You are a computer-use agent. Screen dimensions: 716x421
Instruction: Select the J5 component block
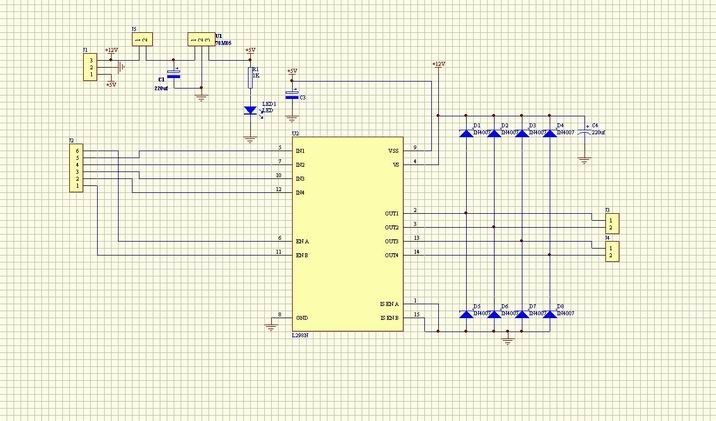click(x=142, y=40)
